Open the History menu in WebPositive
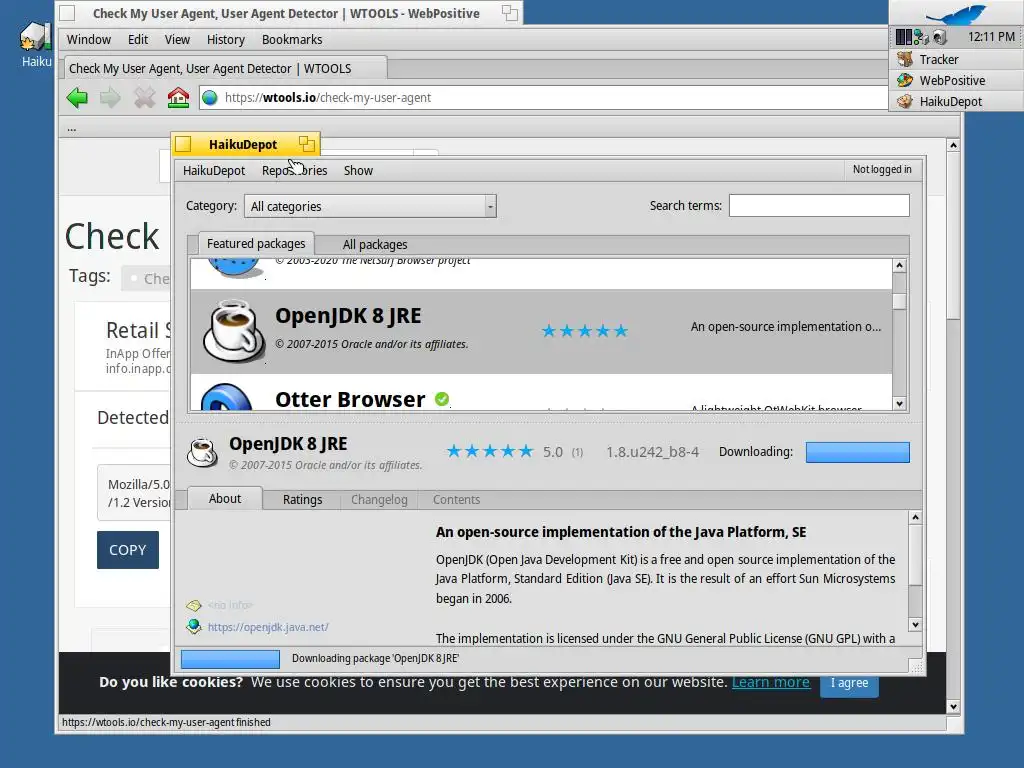The image size is (1024, 768). (x=225, y=39)
